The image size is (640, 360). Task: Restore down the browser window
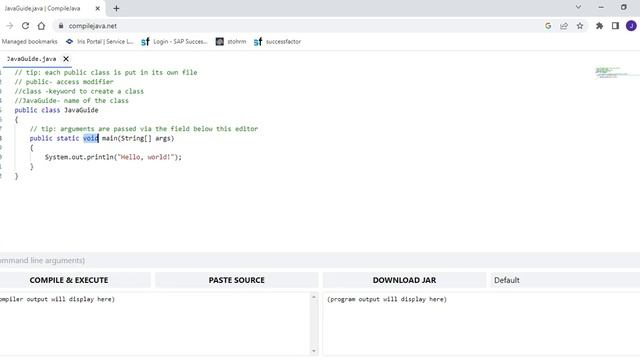[x=624, y=7]
